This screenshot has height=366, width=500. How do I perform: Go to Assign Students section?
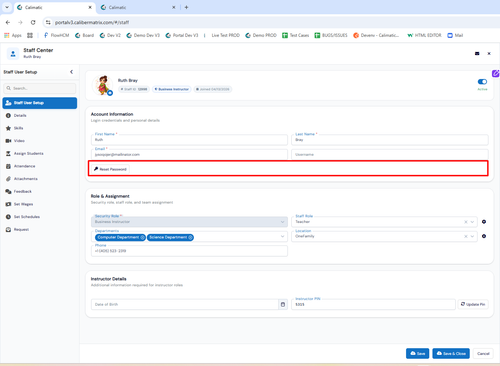pyautogui.click(x=40, y=153)
